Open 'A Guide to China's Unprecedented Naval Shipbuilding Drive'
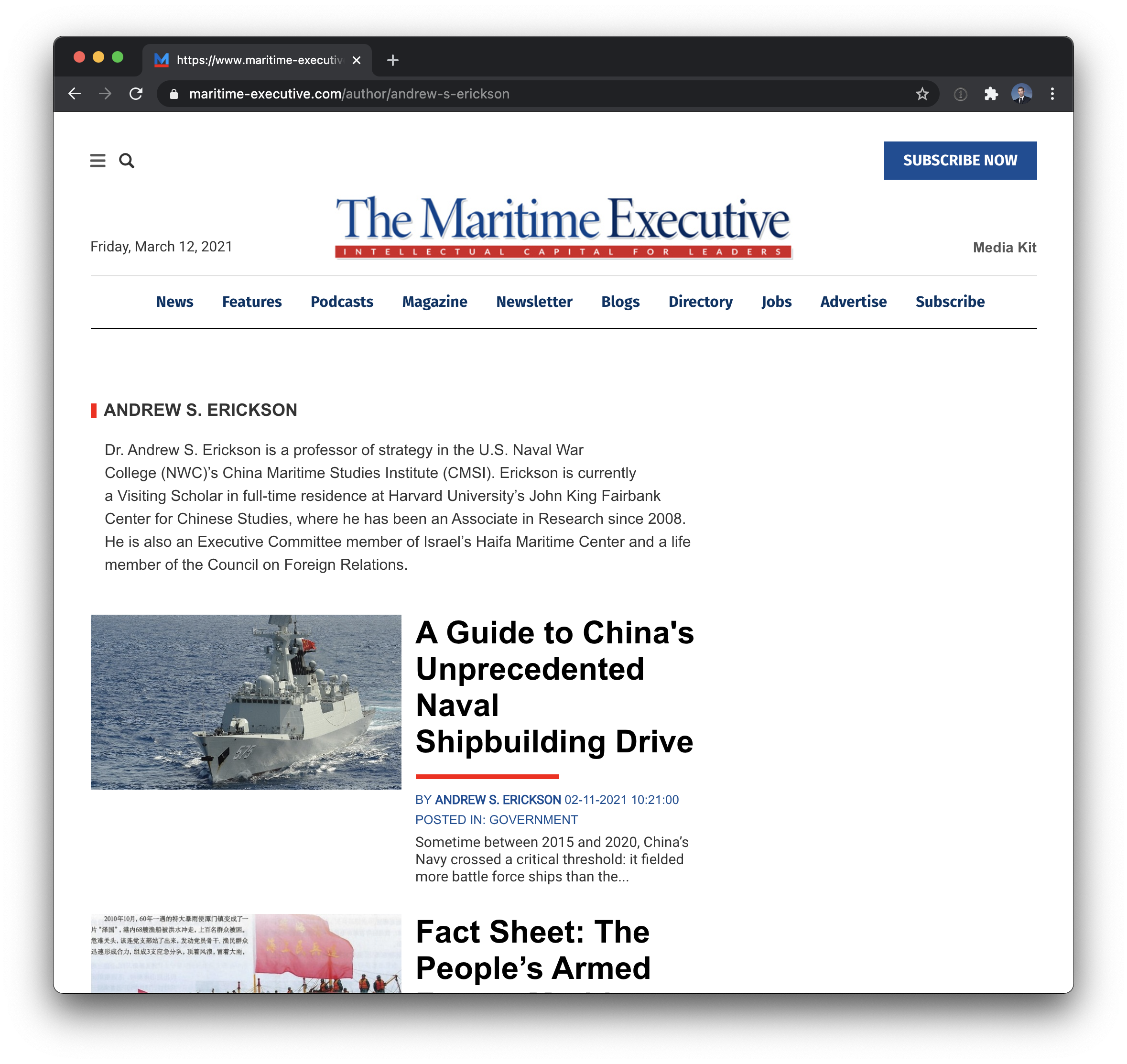Viewport: 1127px width, 1064px height. [x=555, y=687]
